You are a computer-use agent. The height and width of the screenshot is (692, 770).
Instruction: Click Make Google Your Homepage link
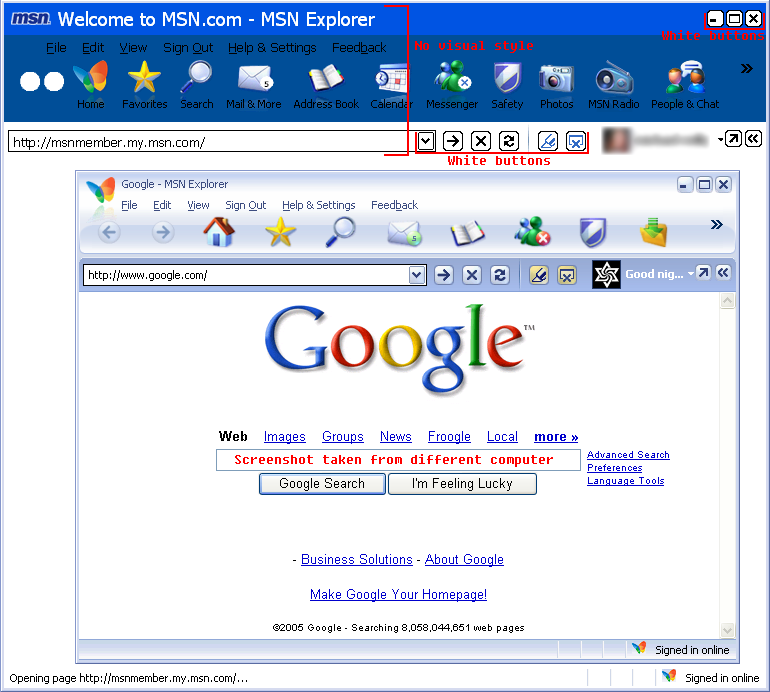[x=398, y=594]
